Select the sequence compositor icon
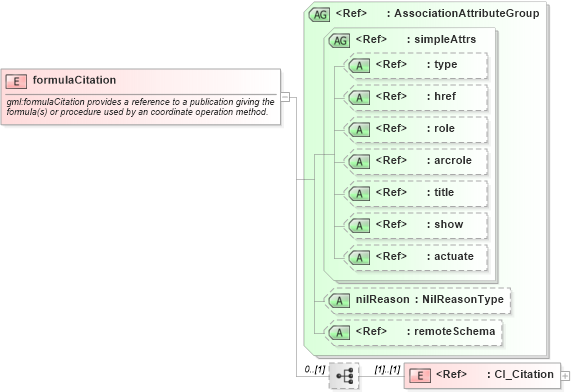 (x=344, y=376)
